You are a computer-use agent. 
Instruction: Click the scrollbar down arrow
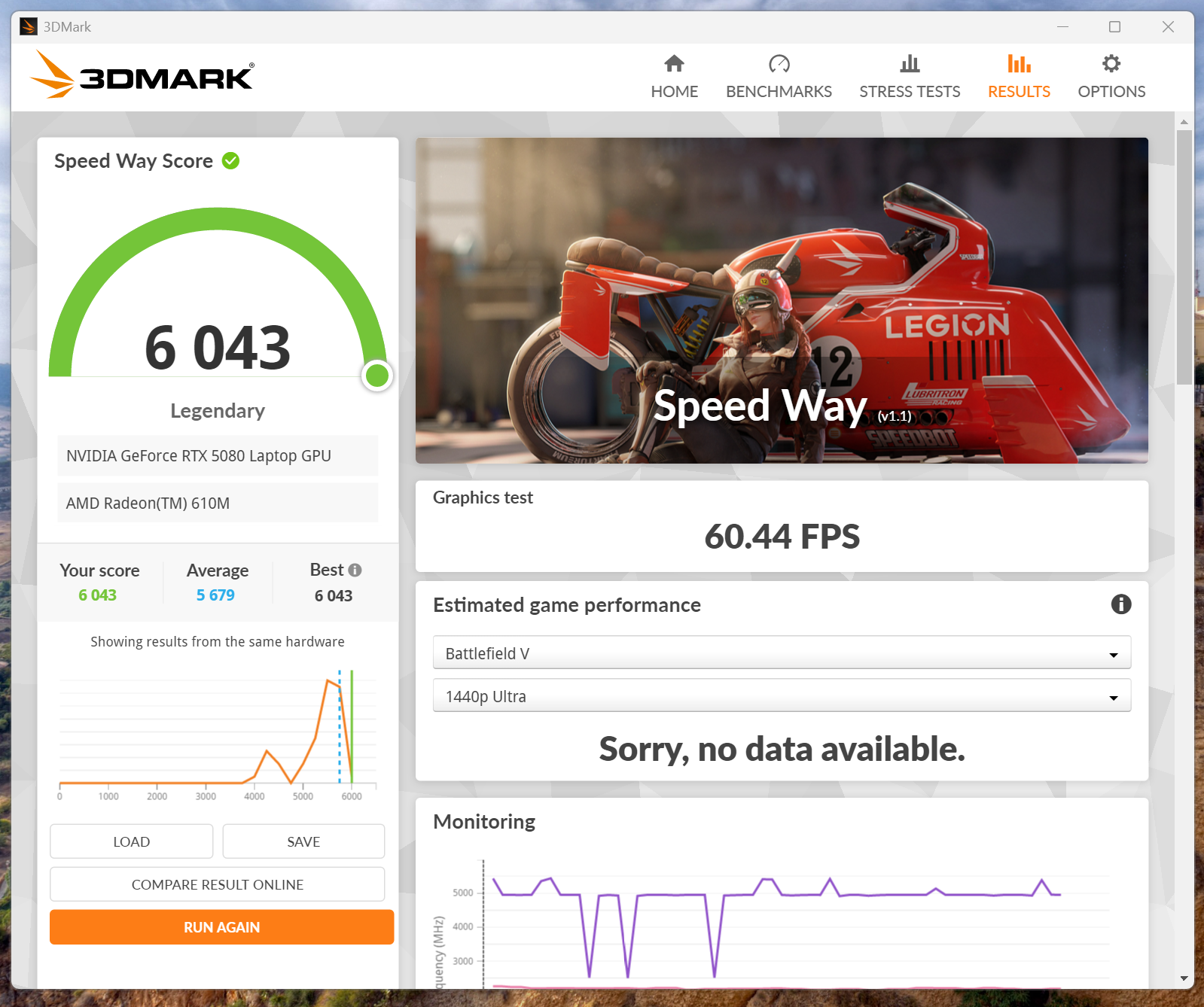(x=1184, y=979)
